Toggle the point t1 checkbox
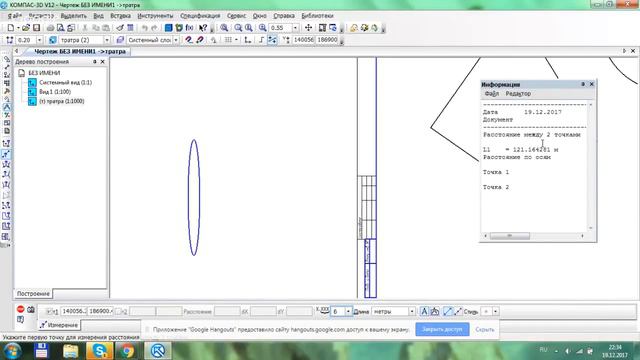640x360 pixels. (x=49, y=311)
